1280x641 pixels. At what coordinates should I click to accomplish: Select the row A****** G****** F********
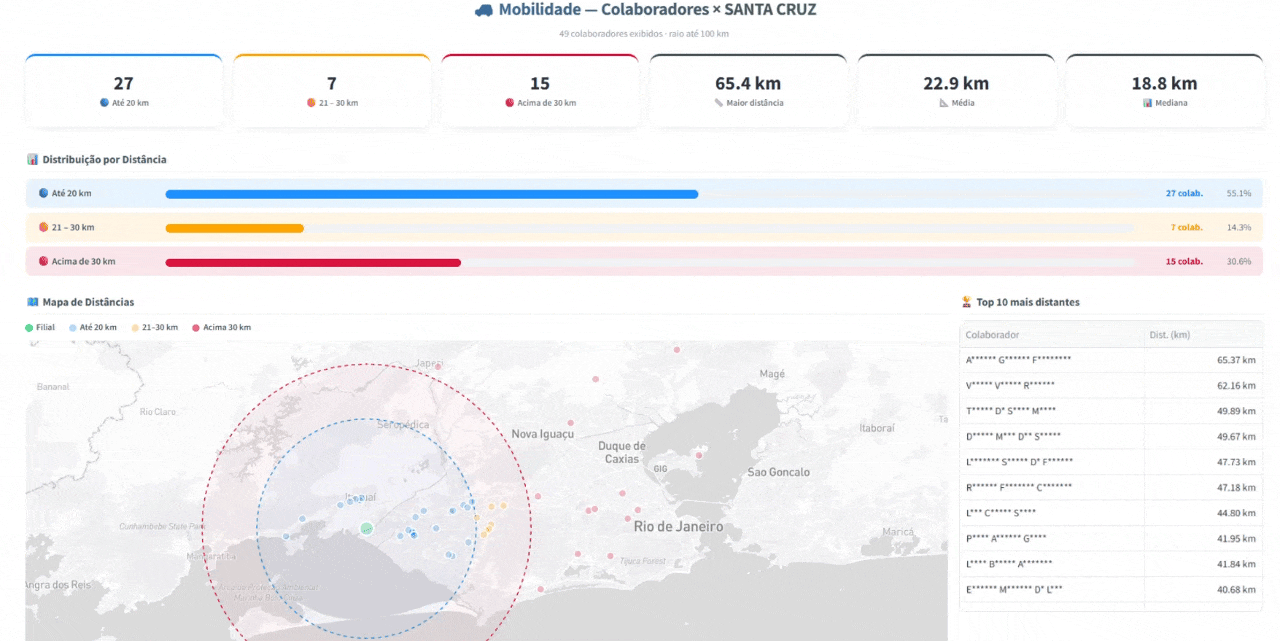click(x=1111, y=360)
